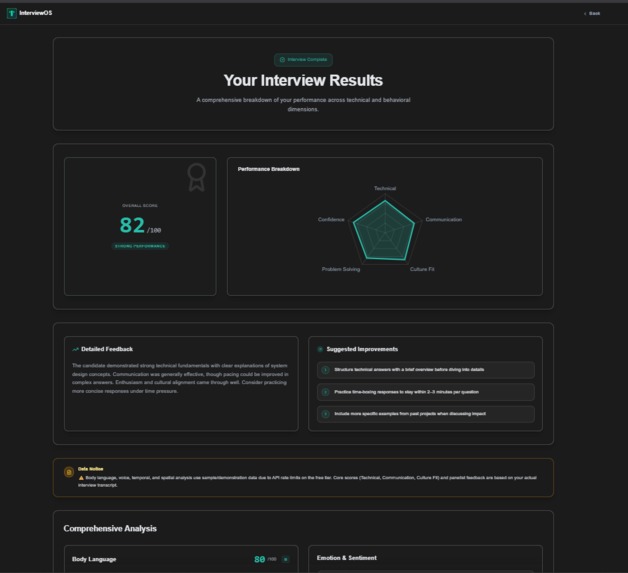The width and height of the screenshot is (628, 573).
Task: Click the Body Language score 80
Action: [x=260, y=559]
